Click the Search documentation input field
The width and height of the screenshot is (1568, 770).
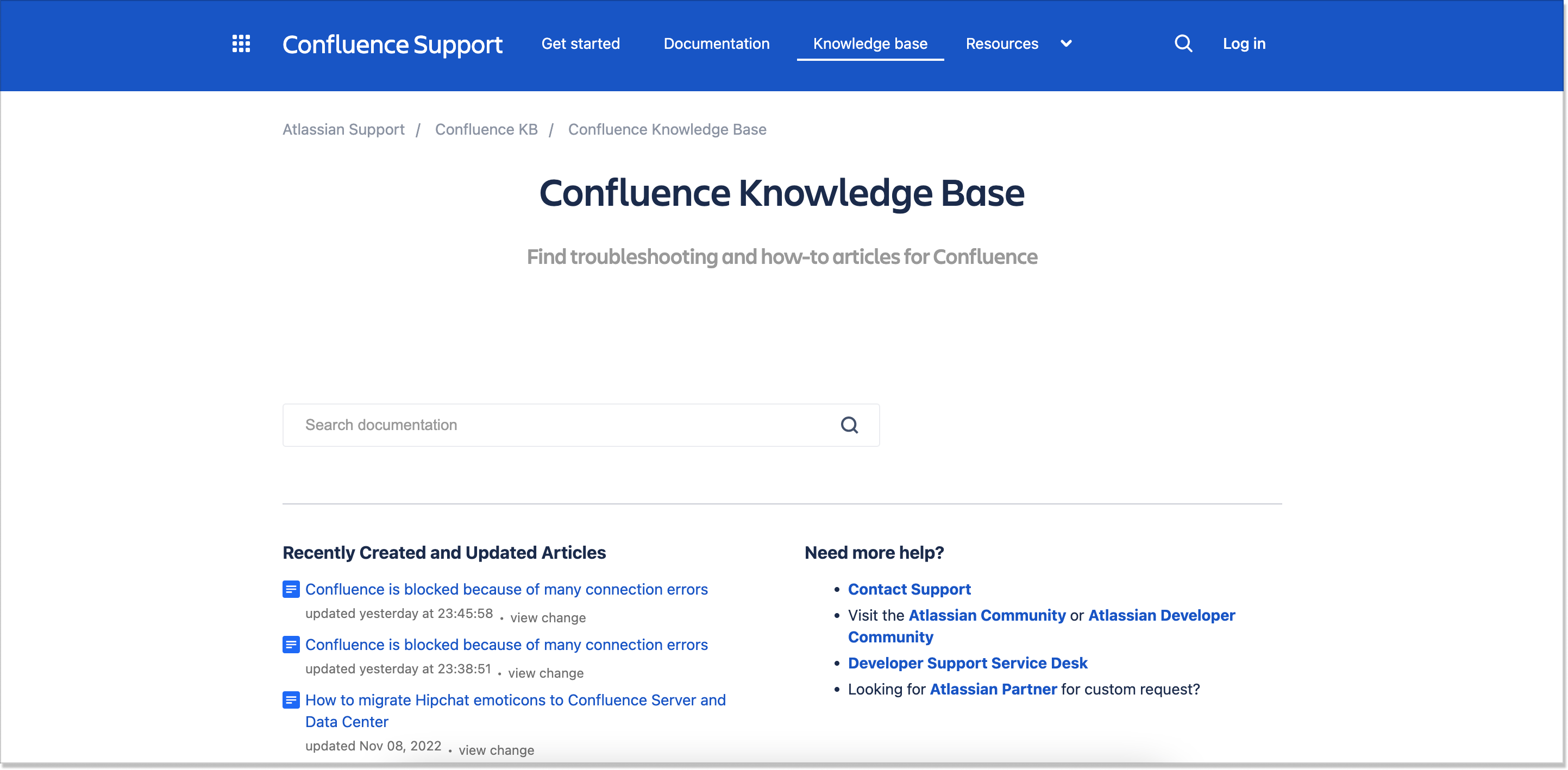[548, 425]
